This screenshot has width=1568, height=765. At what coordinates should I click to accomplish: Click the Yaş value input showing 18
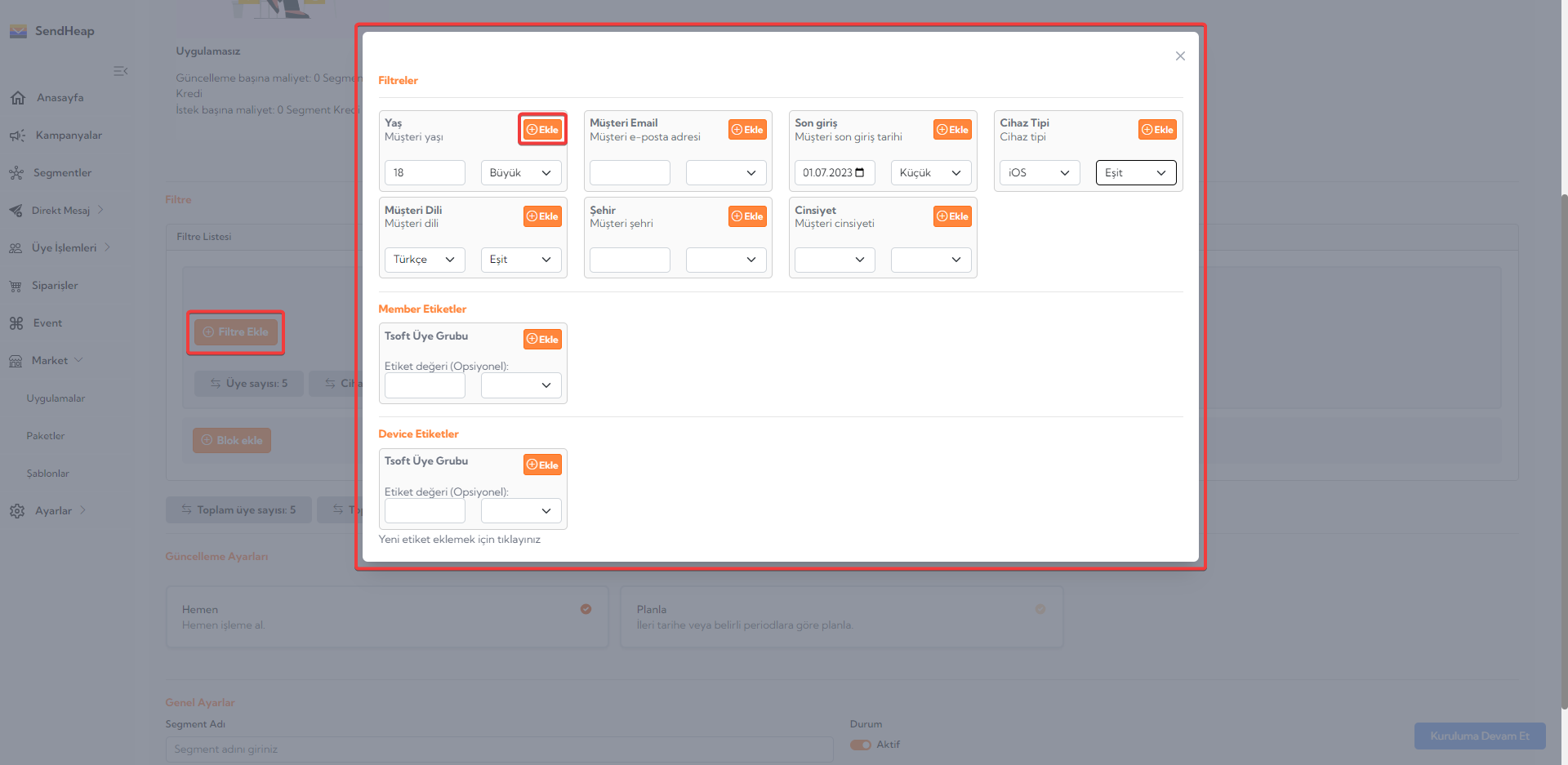pyautogui.click(x=425, y=173)
